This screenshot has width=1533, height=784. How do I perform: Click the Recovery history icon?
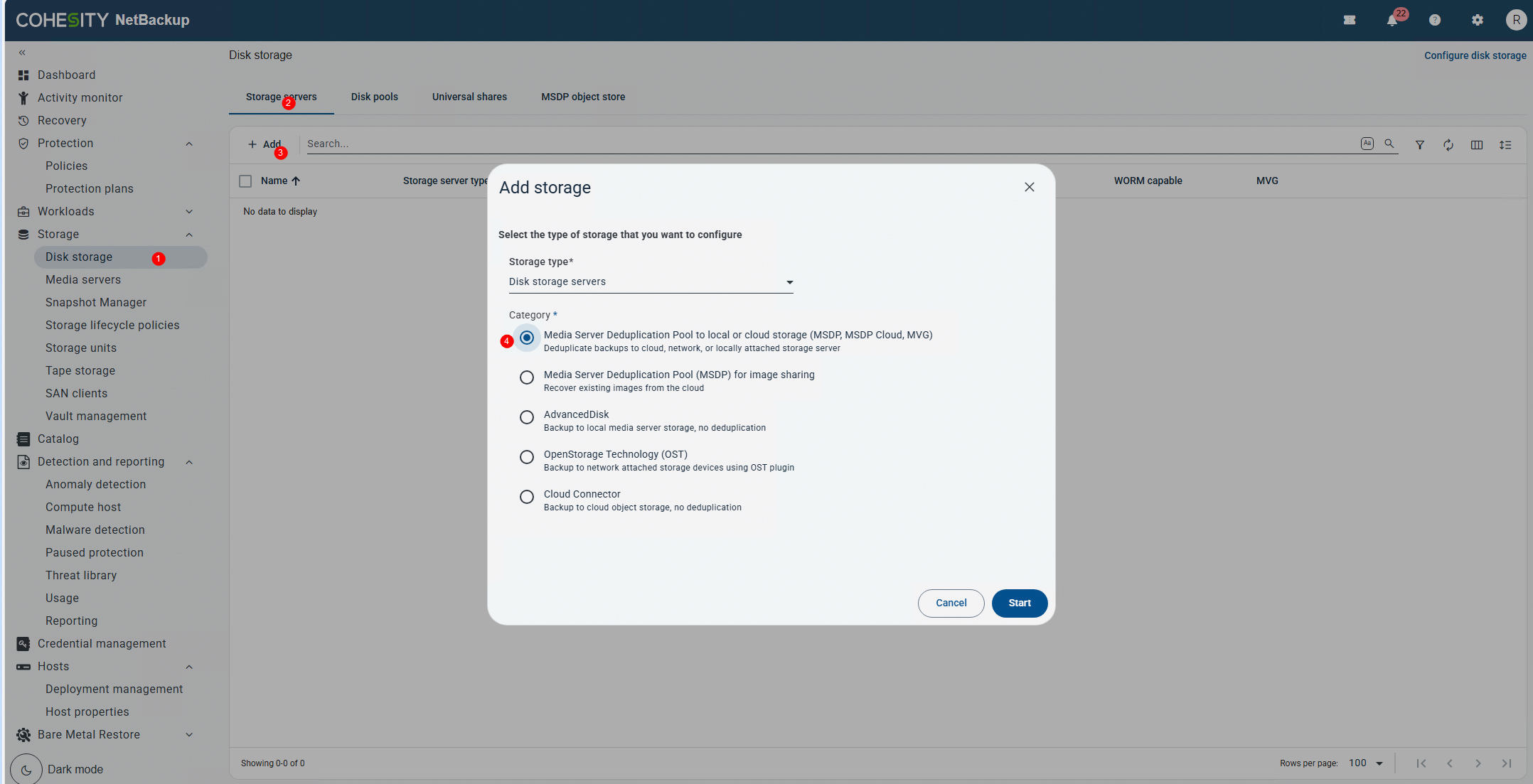tap(23, 121)
